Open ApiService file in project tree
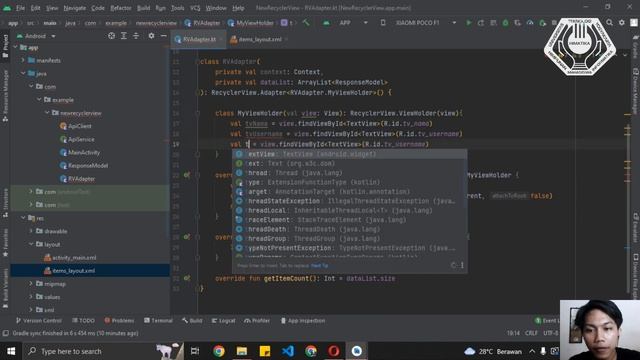Viewport: 640px width, 360px height. (x=77, y=139)
